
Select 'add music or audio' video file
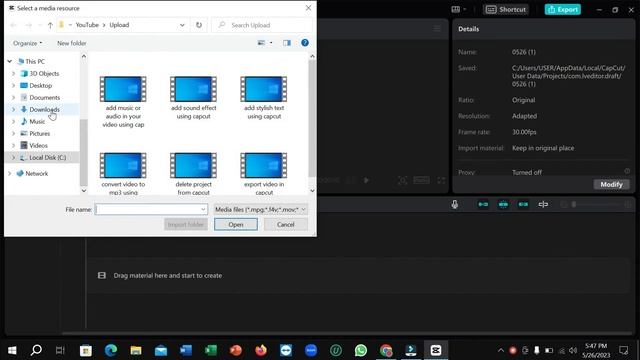click(x=123, y=102)
